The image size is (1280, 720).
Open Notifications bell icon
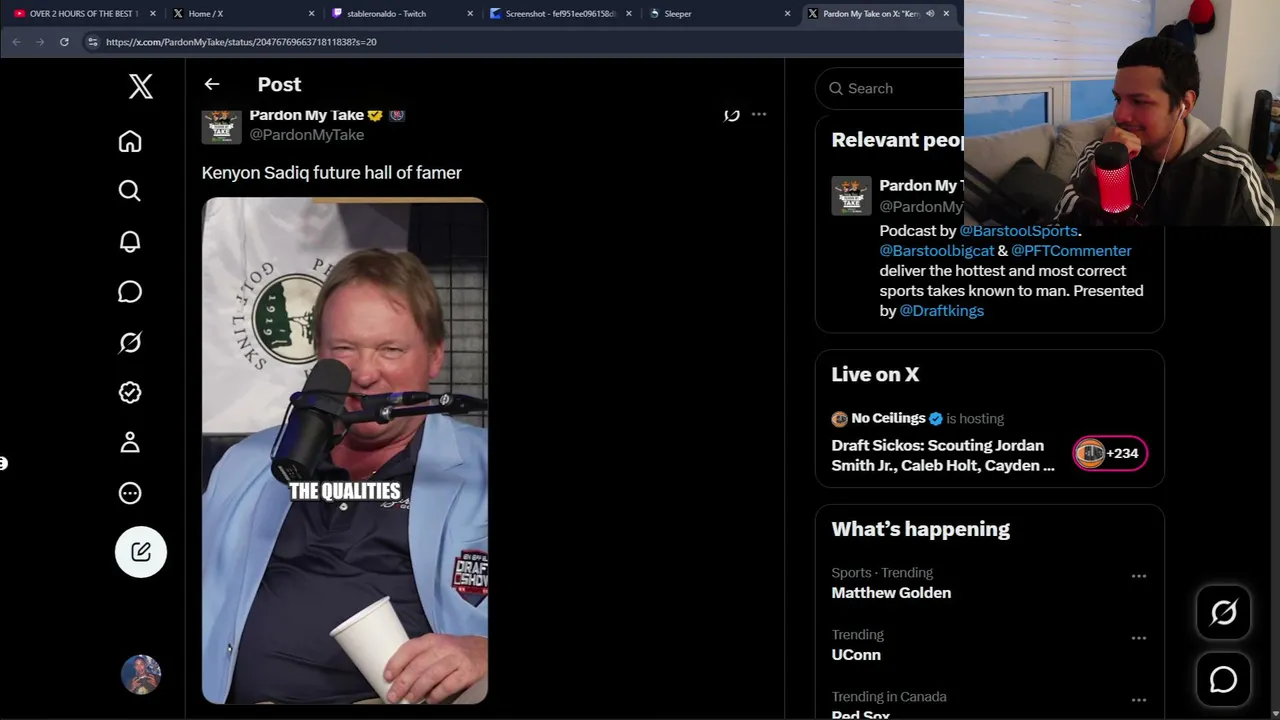pos(130,241)
